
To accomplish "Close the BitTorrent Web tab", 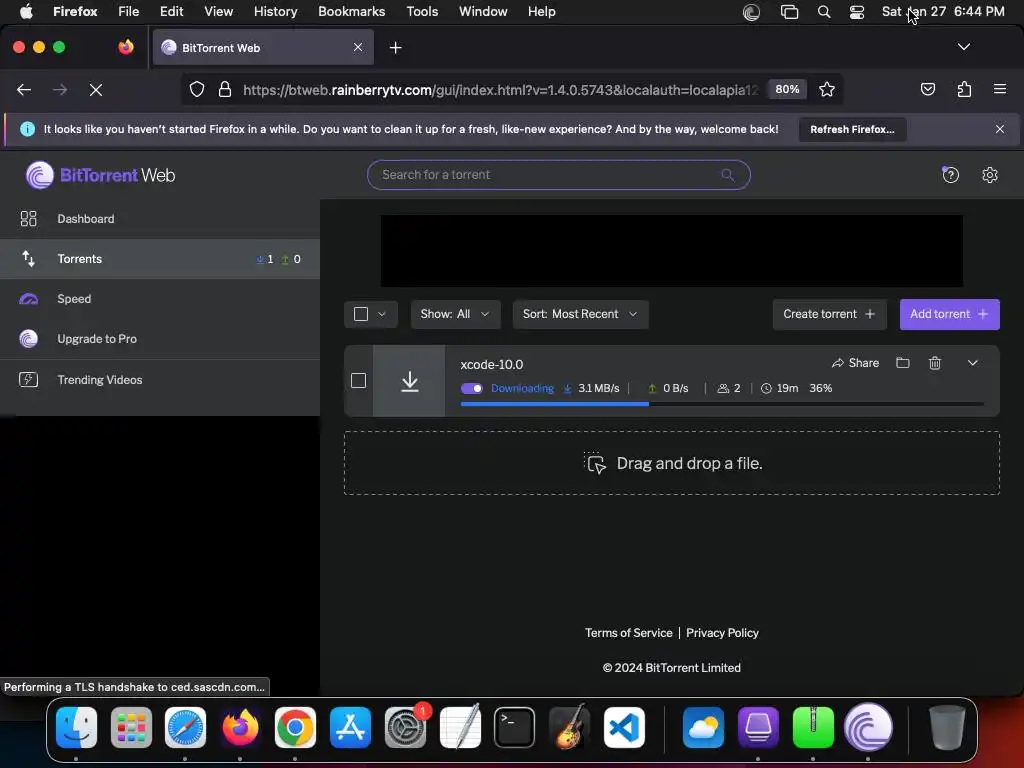I will tap(358, 47).
